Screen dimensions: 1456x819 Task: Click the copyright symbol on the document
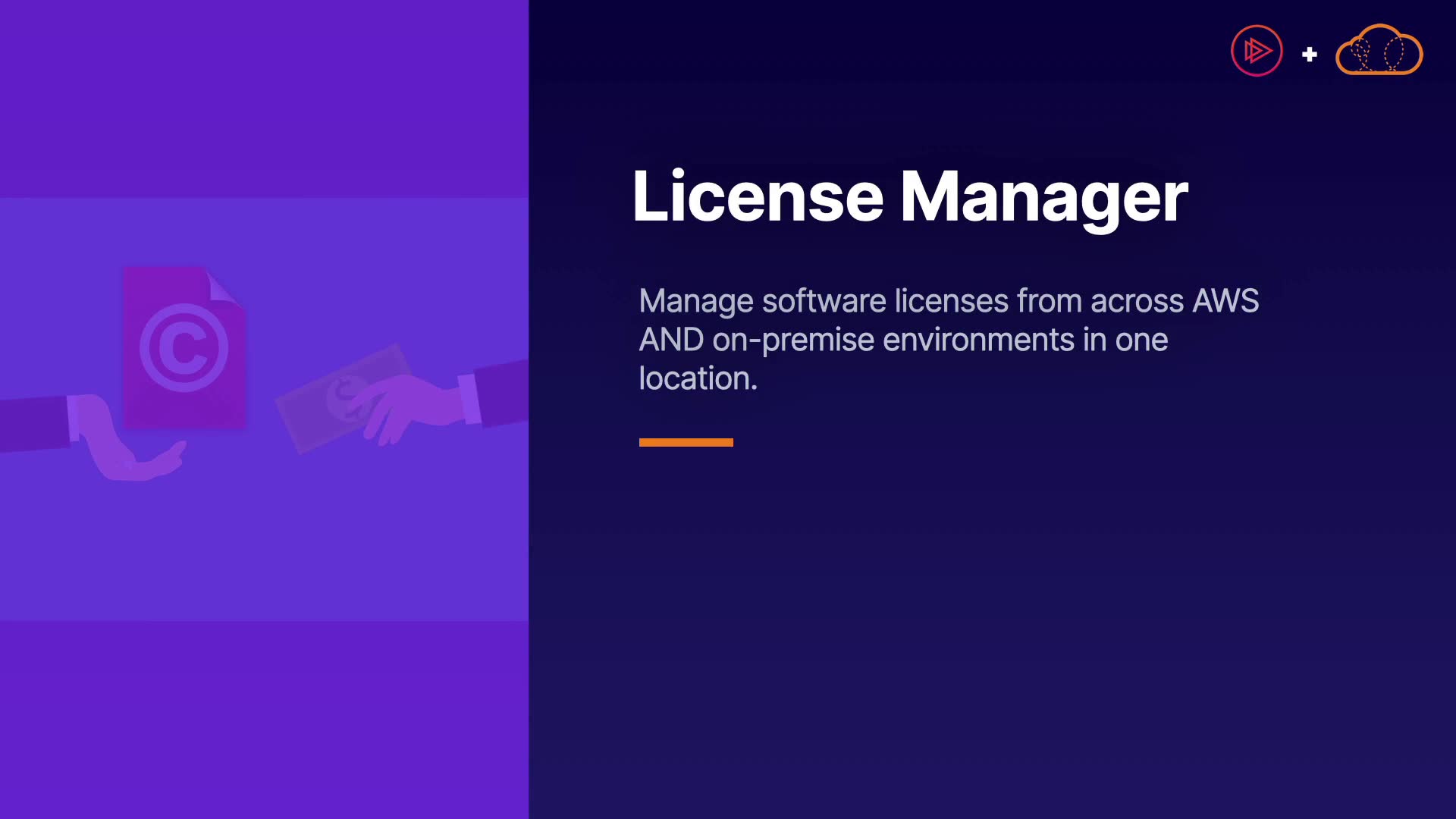(x=184, y=348)
